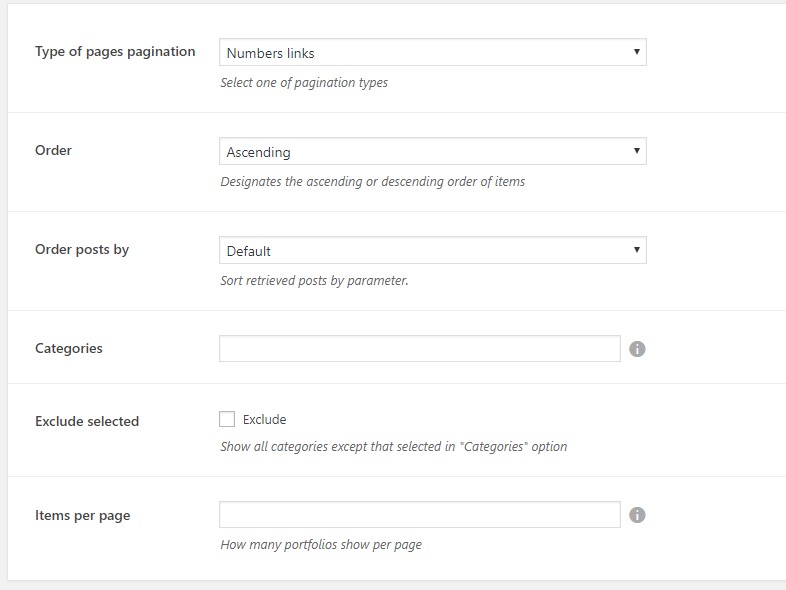The height and width of the screenshot is (590, 786).
Task: Click the 'Order posts by' label
Action: (82, 249)
